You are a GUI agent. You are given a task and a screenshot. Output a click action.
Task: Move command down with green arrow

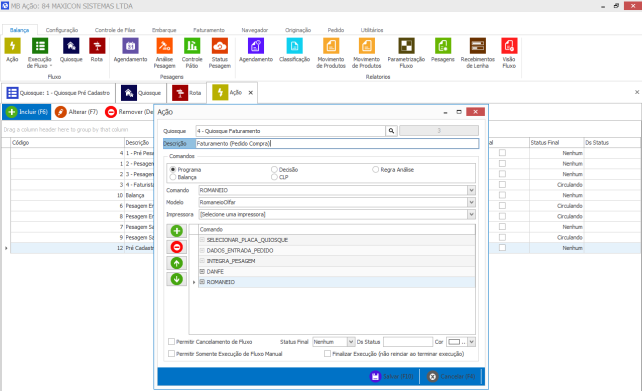click(x=177, y=279)
